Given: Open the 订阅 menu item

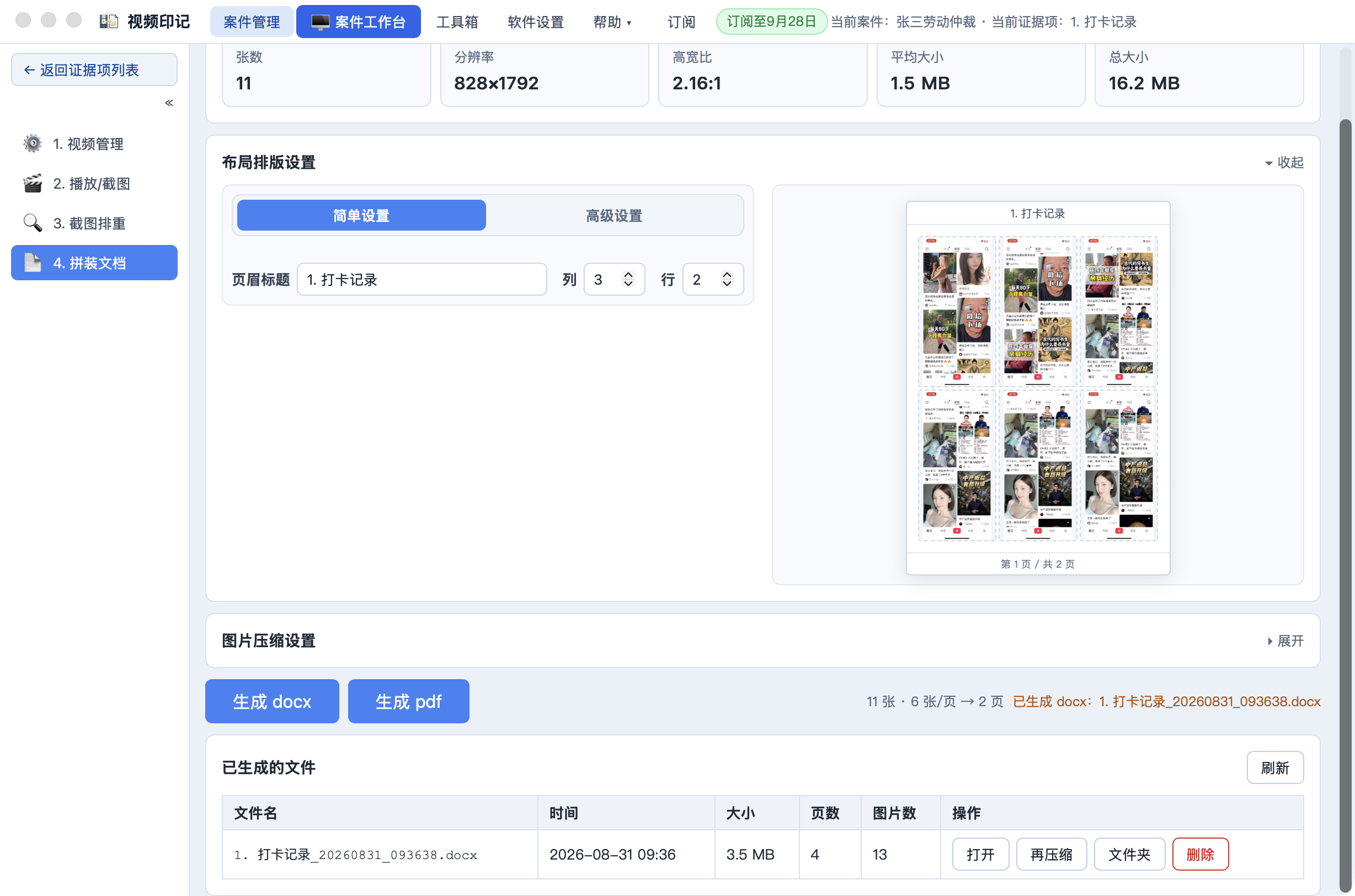Looking at the screenshot, I should click(681, 22).
